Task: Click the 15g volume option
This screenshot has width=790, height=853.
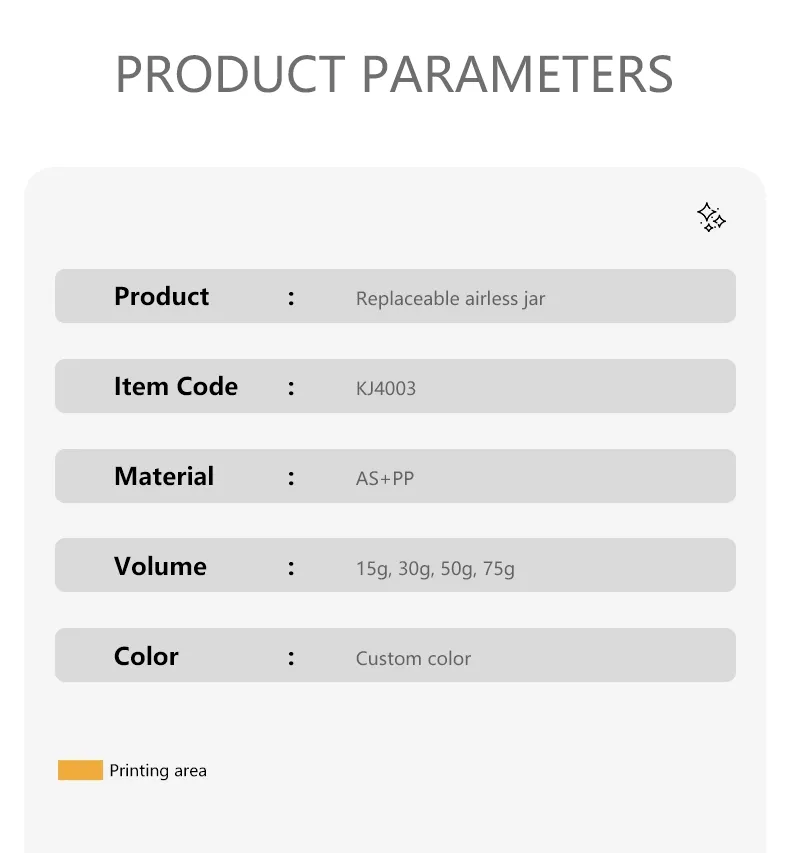Action: point(371,569)
